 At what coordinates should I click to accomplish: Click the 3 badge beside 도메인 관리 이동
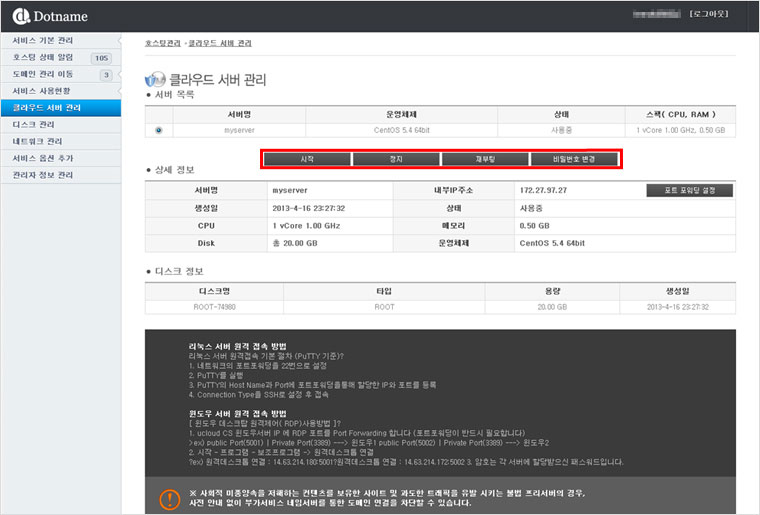105,75
